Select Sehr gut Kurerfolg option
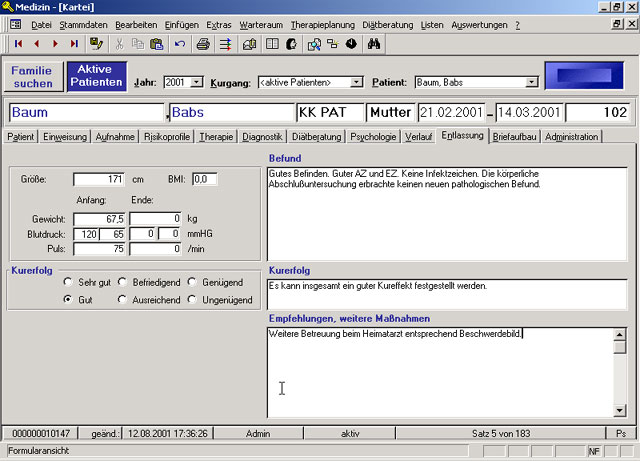This screenshot has width=640, height=461. (x=68, y=282)
